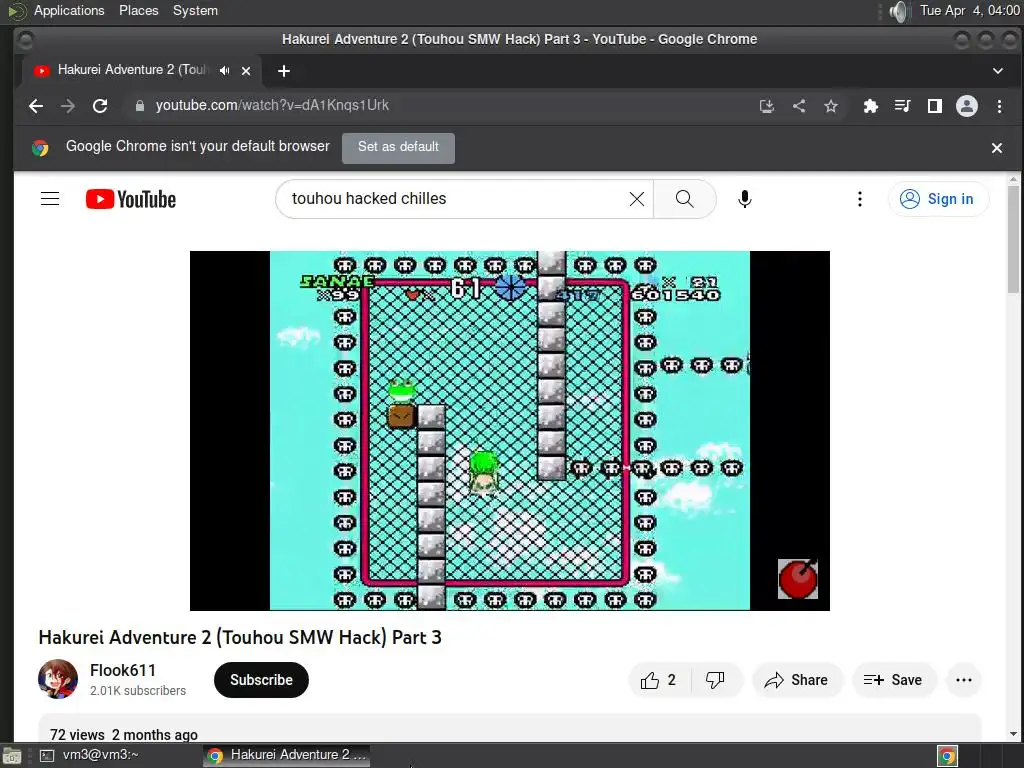The width and height of the screenshot is (1024, 768).
Task: Save the video to a playlist
Action: tap(893, 680)
